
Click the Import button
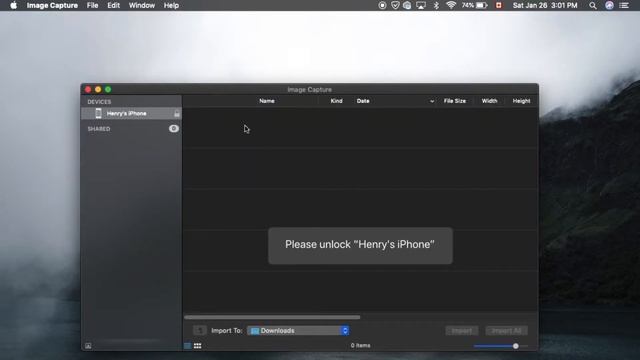pyautogui.click(x=462, y=331)
